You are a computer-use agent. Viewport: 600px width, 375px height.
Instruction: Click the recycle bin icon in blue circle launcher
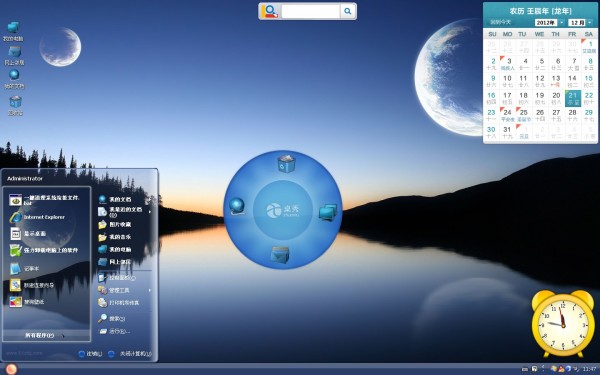(x=286, y=164)
